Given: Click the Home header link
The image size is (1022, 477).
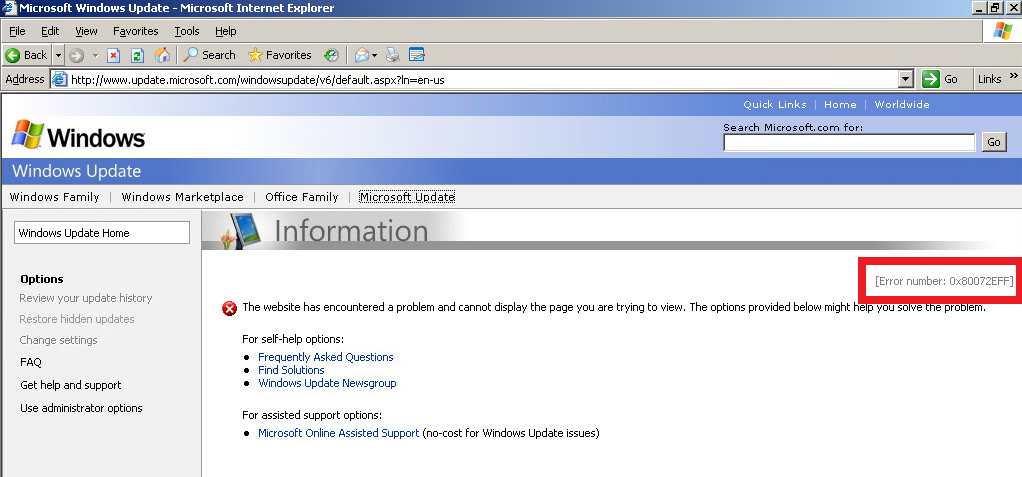Looking at the screenshot, I should click(840, 104).
